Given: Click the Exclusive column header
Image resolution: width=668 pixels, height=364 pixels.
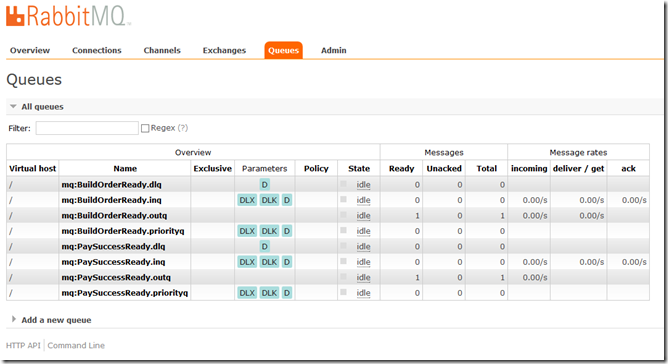Looking at the screenshot, I should (x=213, y=168).
